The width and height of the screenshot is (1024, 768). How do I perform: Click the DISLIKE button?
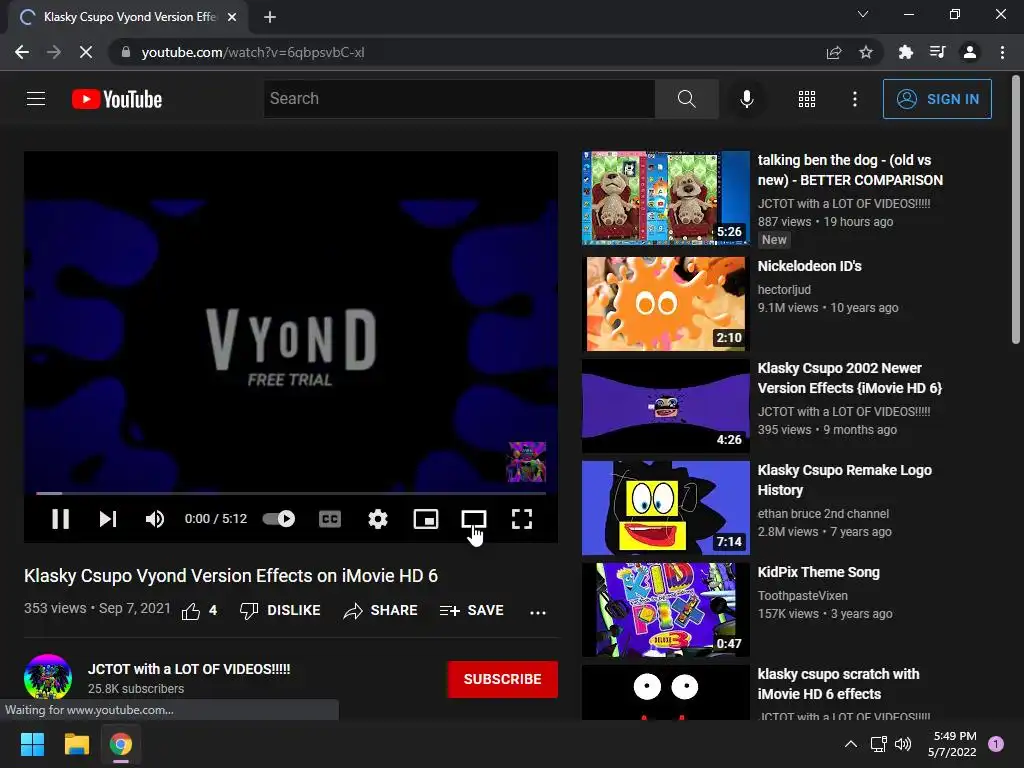[280, 611]
